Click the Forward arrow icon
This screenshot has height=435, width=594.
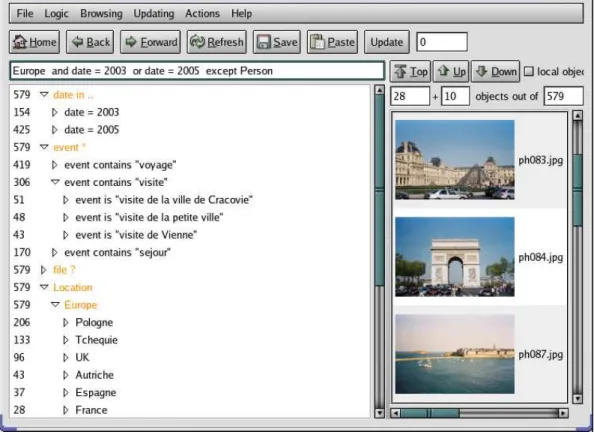point(131,42)
